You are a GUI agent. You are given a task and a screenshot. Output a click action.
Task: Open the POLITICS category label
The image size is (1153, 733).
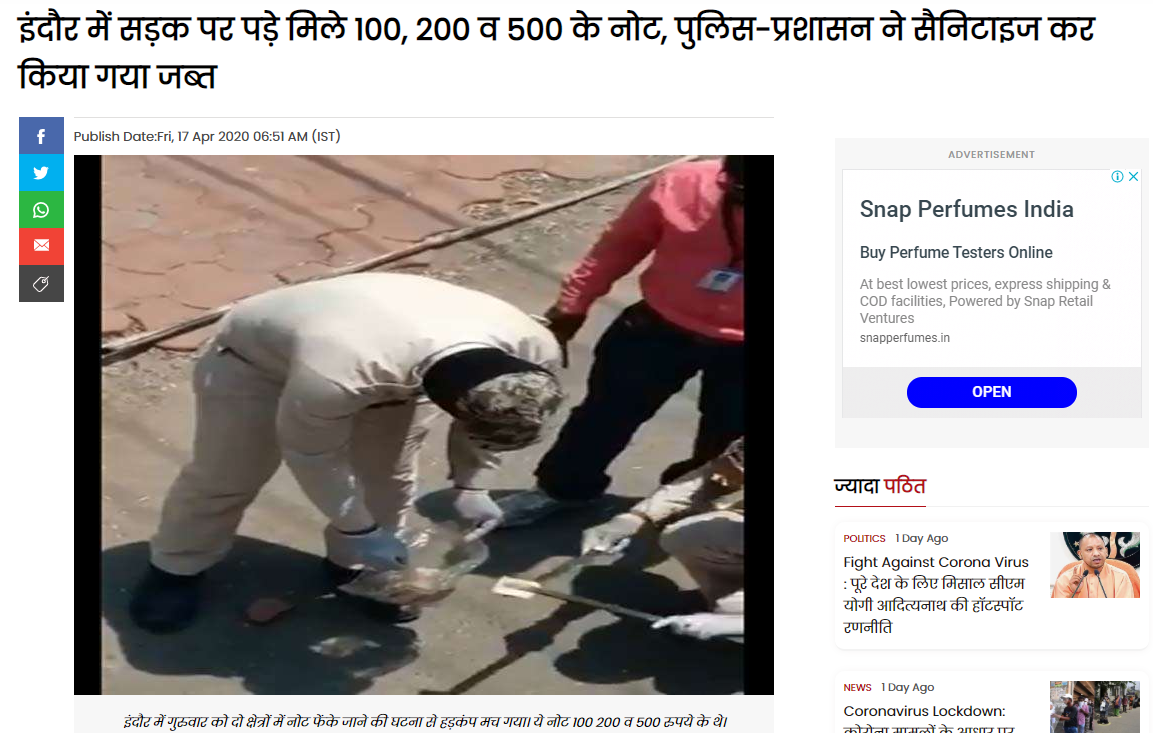pyautogui.click(x=864, y=538)
